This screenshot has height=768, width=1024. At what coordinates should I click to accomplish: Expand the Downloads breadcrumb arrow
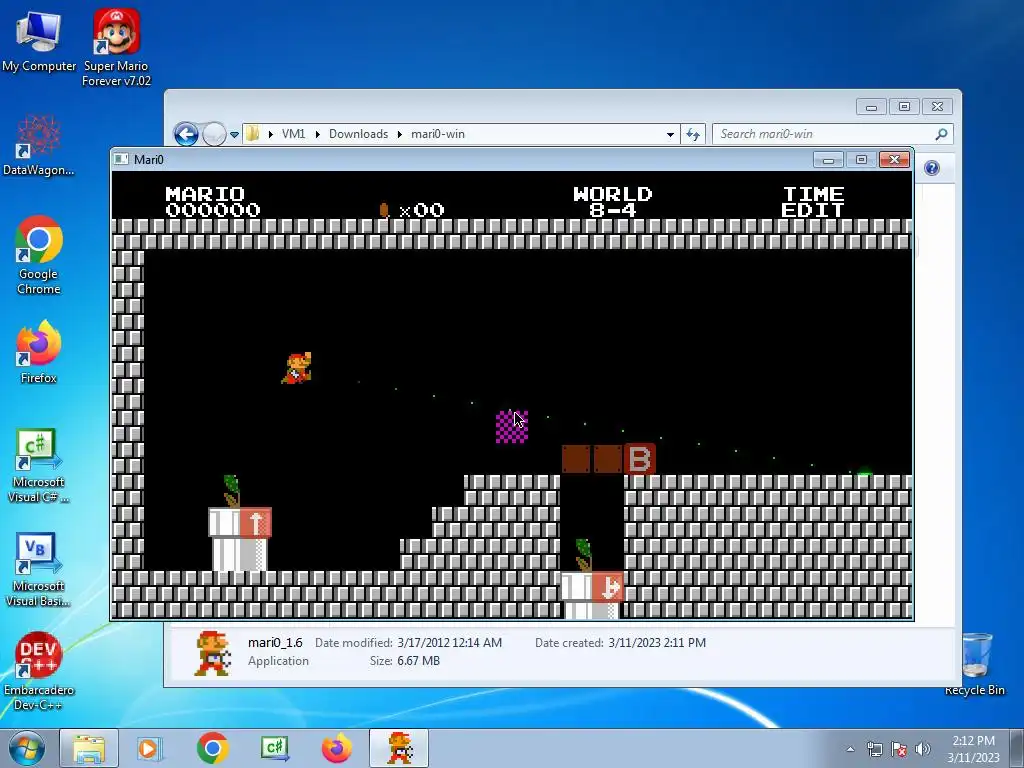click(x=400, y=135)
